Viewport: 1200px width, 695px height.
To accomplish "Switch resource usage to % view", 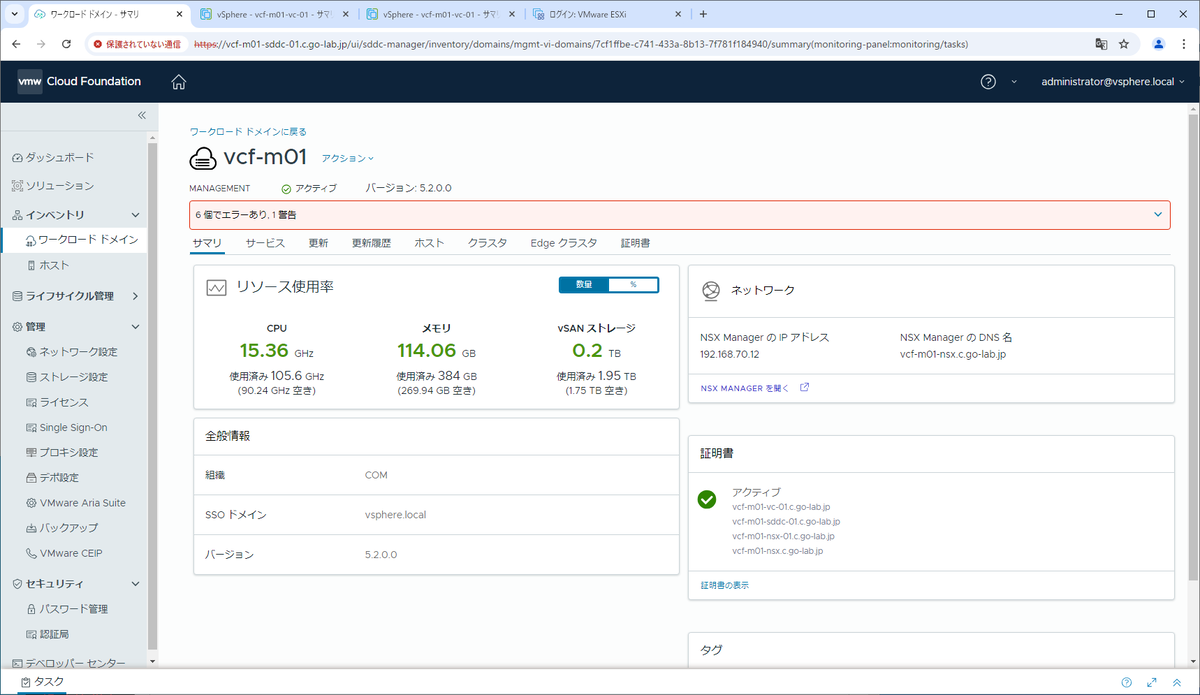I will point(633,285).
